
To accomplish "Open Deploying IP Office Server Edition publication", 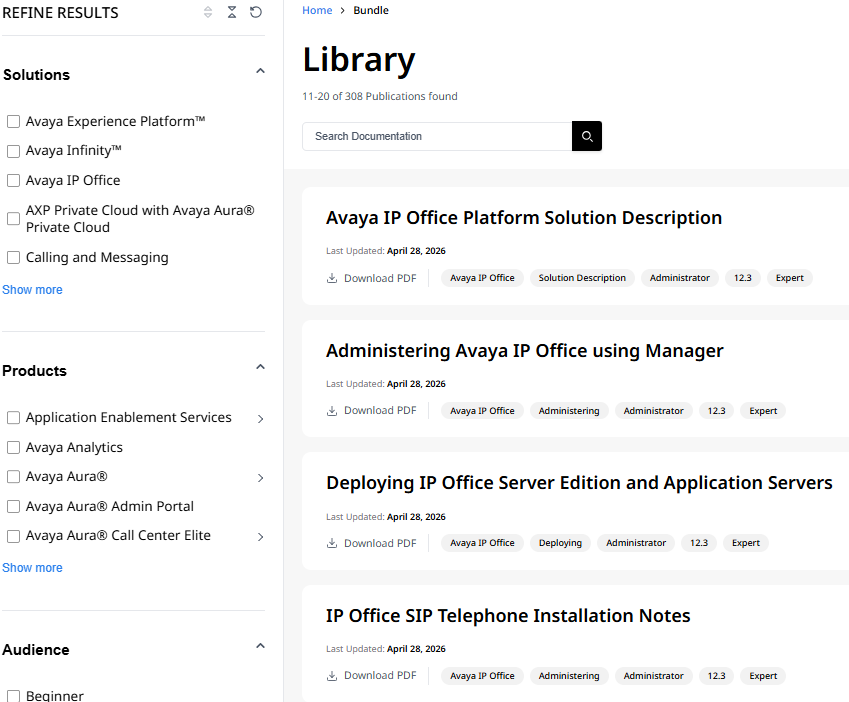I will (x=579, y=483).
